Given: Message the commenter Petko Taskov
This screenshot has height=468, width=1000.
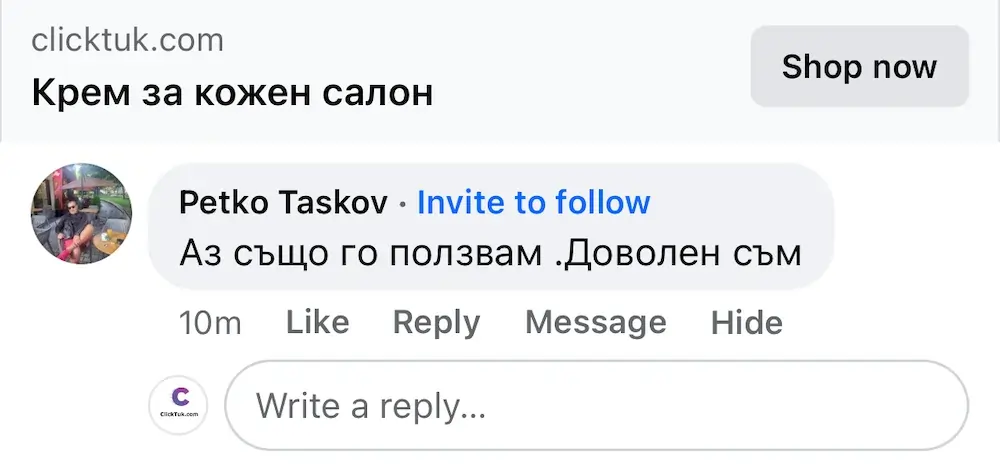Looking at the screenshot, I should [595, 322].
